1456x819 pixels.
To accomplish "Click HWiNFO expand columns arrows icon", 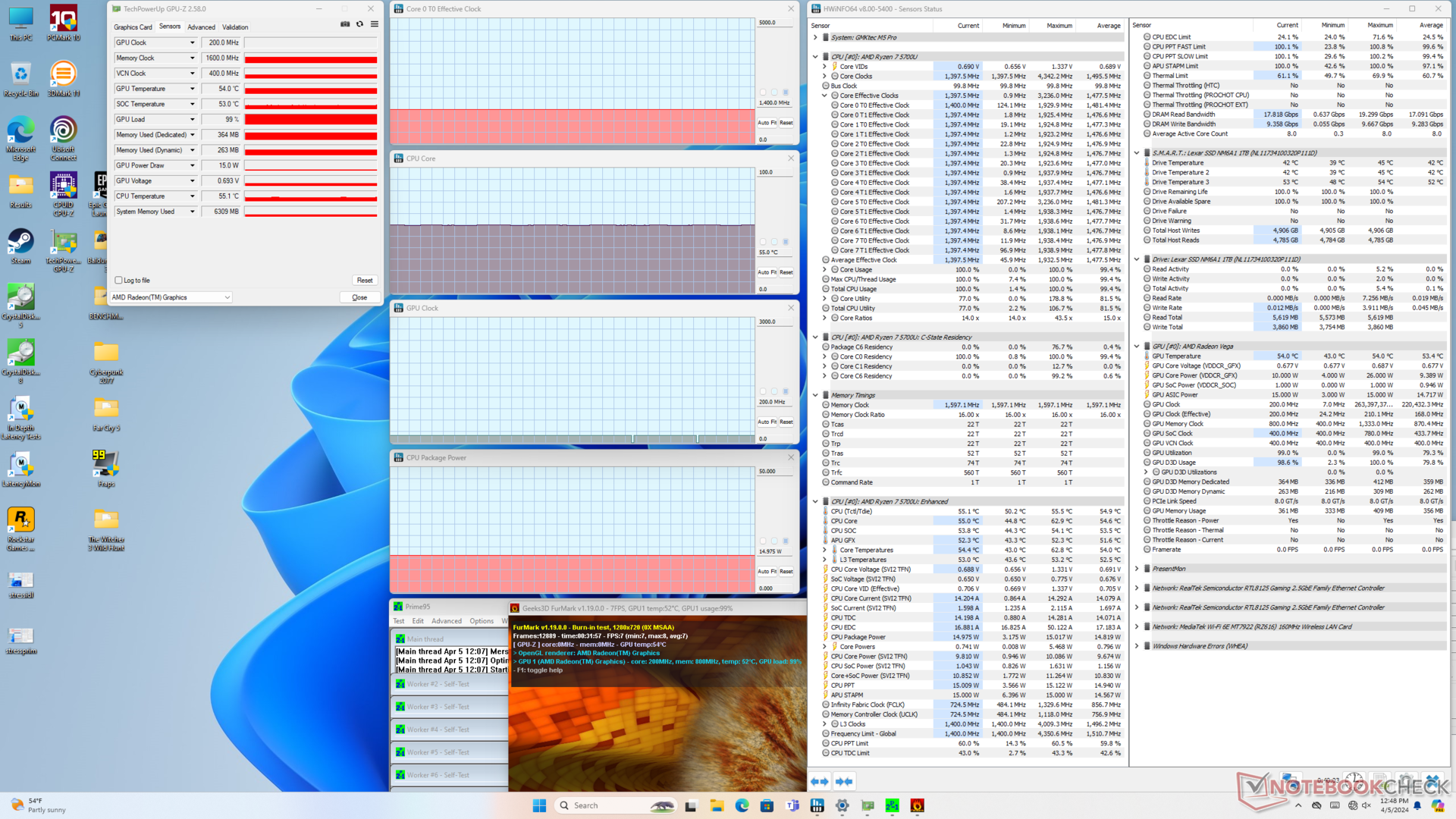I will tap(819, 781).
